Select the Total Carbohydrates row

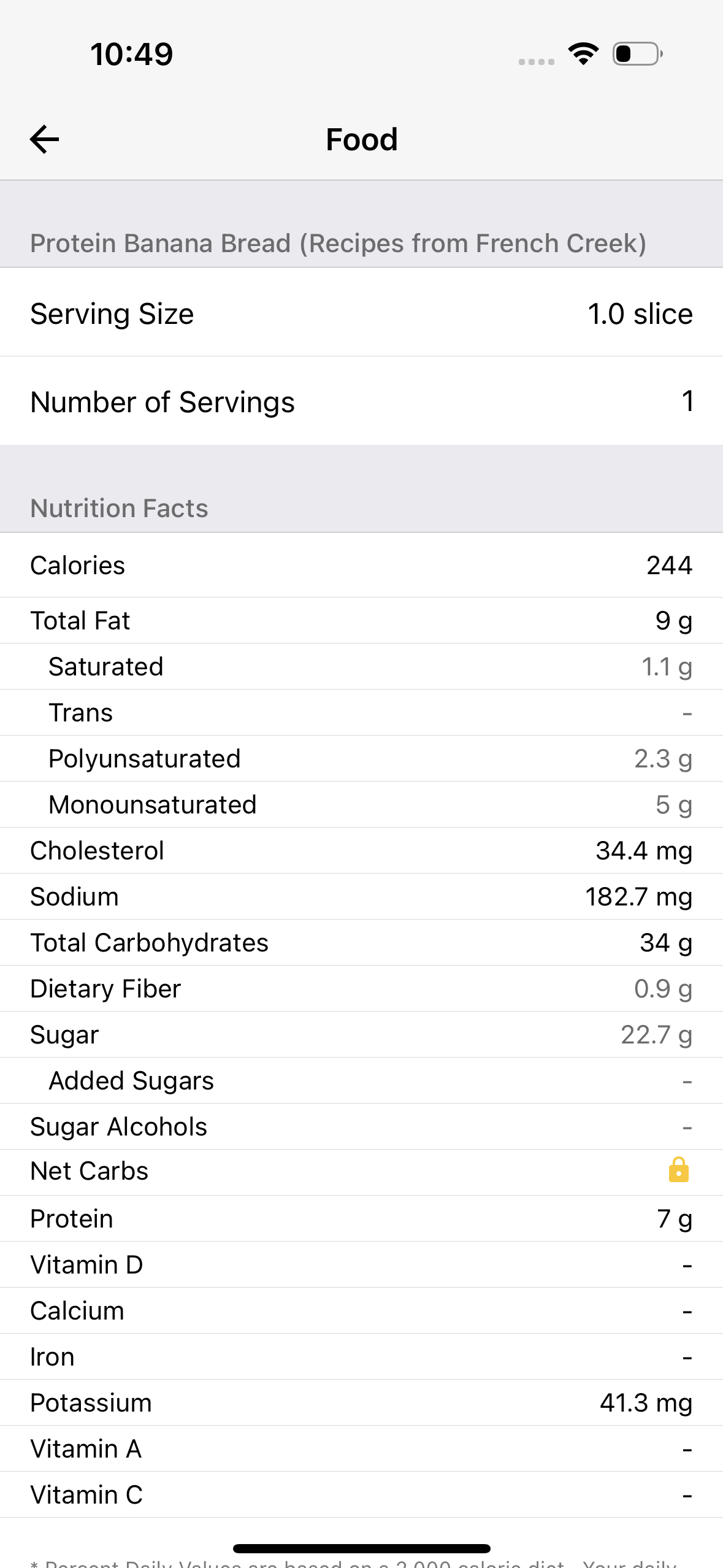click(361, 943)
